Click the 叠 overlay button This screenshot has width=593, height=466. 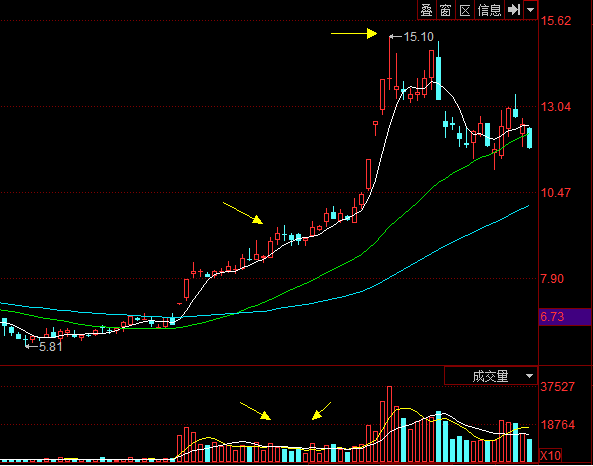point(427,10)
